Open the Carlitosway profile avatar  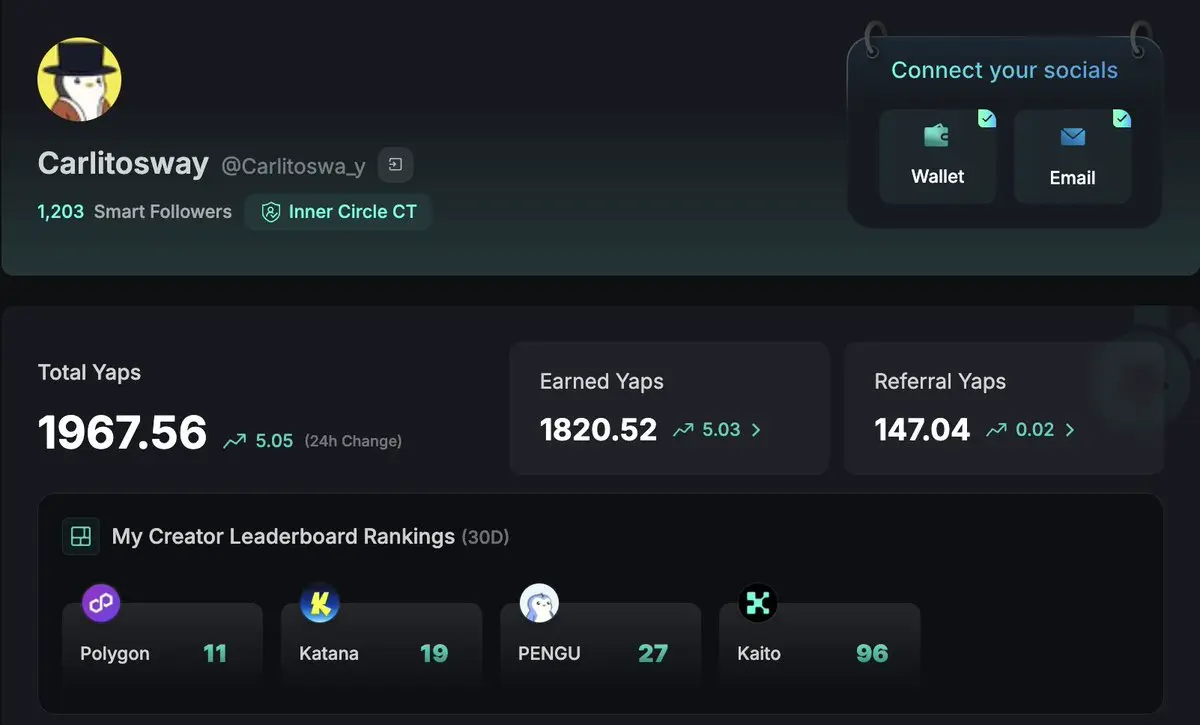(x=79, y=80)
